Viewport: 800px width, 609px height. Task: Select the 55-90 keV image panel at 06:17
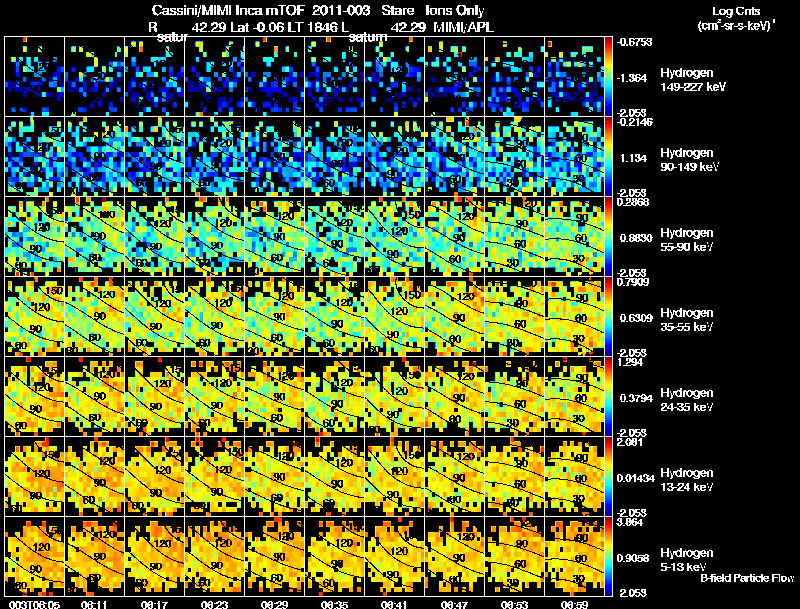point(154,237)
